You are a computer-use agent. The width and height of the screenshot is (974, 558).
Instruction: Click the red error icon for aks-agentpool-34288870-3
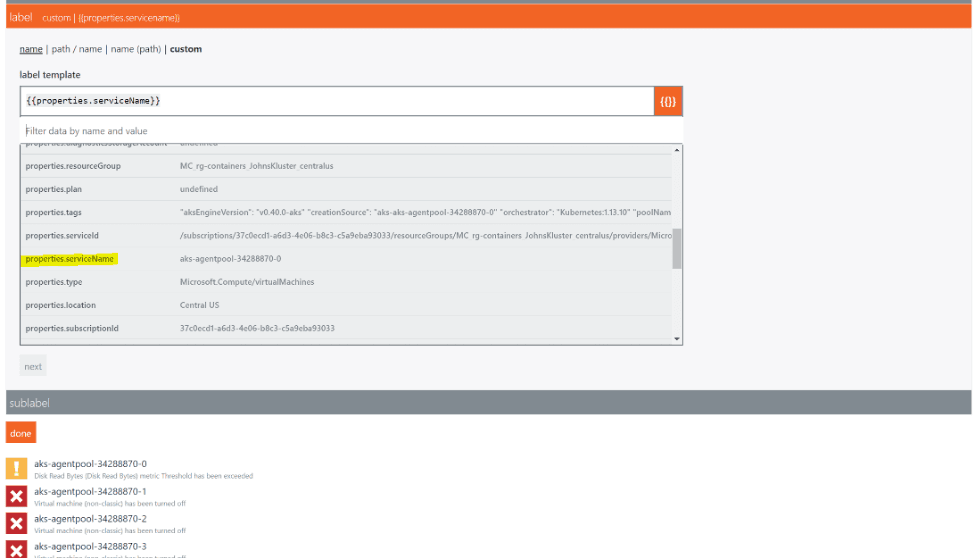pyautogui.click(x=17, y=549)
